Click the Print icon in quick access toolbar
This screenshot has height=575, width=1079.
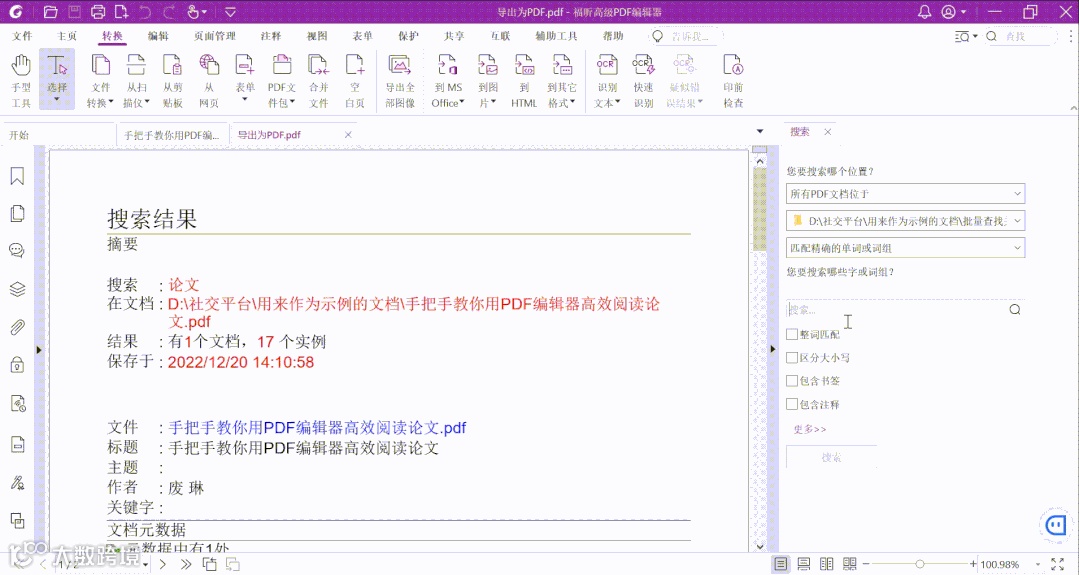98,12
